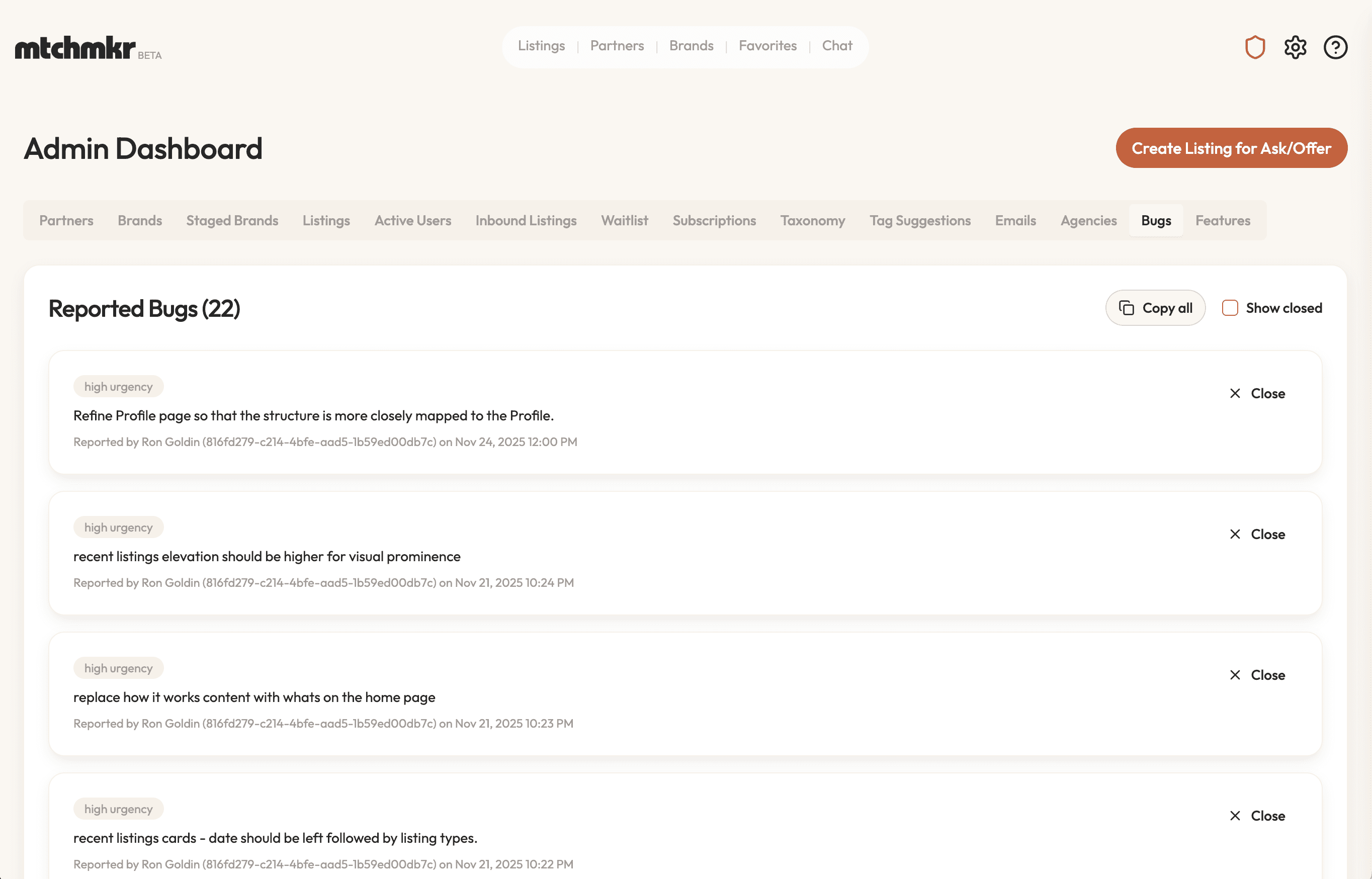Viewport: 1372px width, 879px height.
Task: Open Chat in top navigation
Action: pos(837,46)
